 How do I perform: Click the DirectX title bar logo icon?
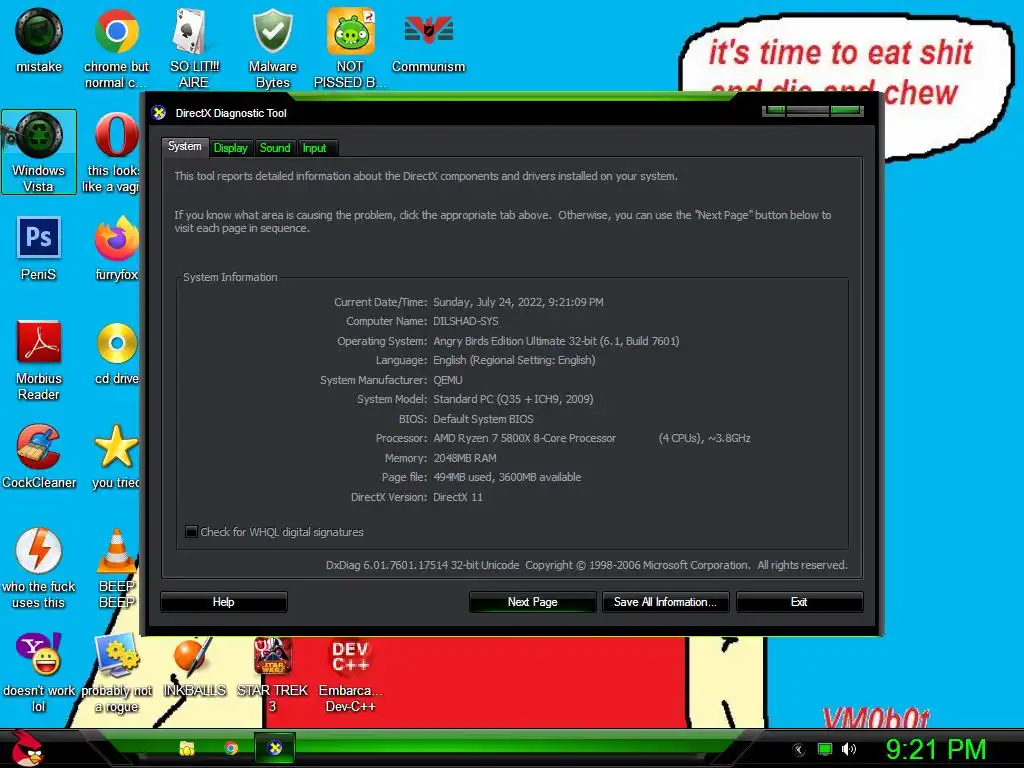[x=159, y=113]
